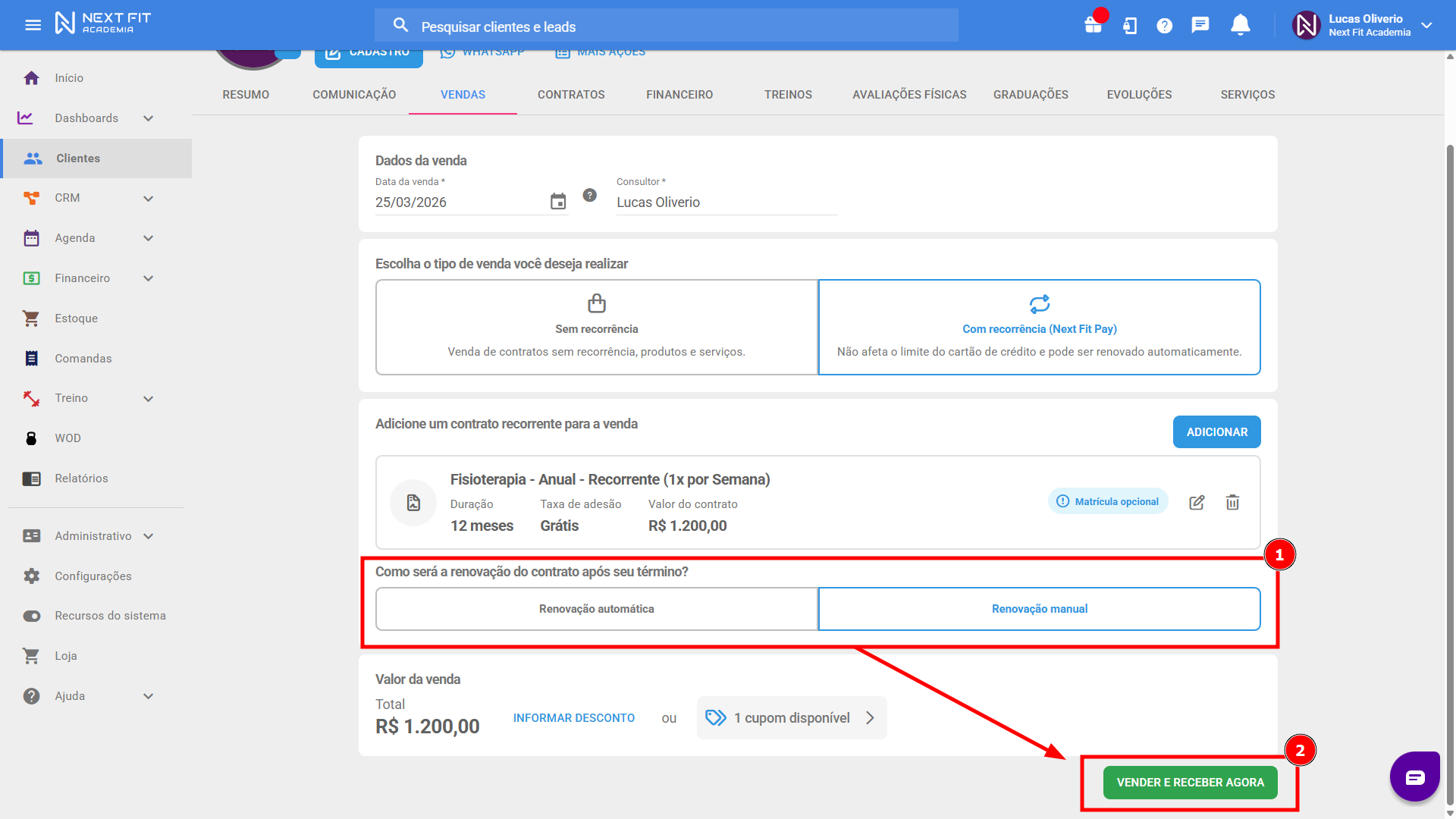
Task: Click the gift icon in header
Action: point(1093,25)
